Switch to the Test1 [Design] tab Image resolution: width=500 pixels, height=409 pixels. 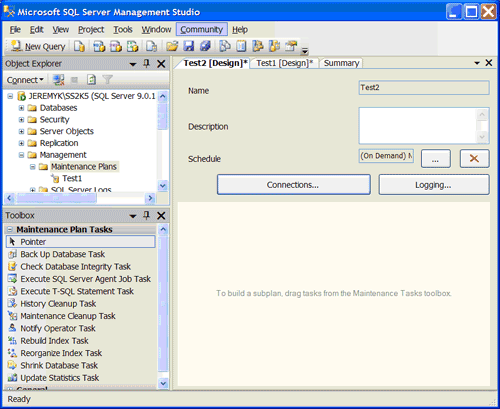point(285,63)
